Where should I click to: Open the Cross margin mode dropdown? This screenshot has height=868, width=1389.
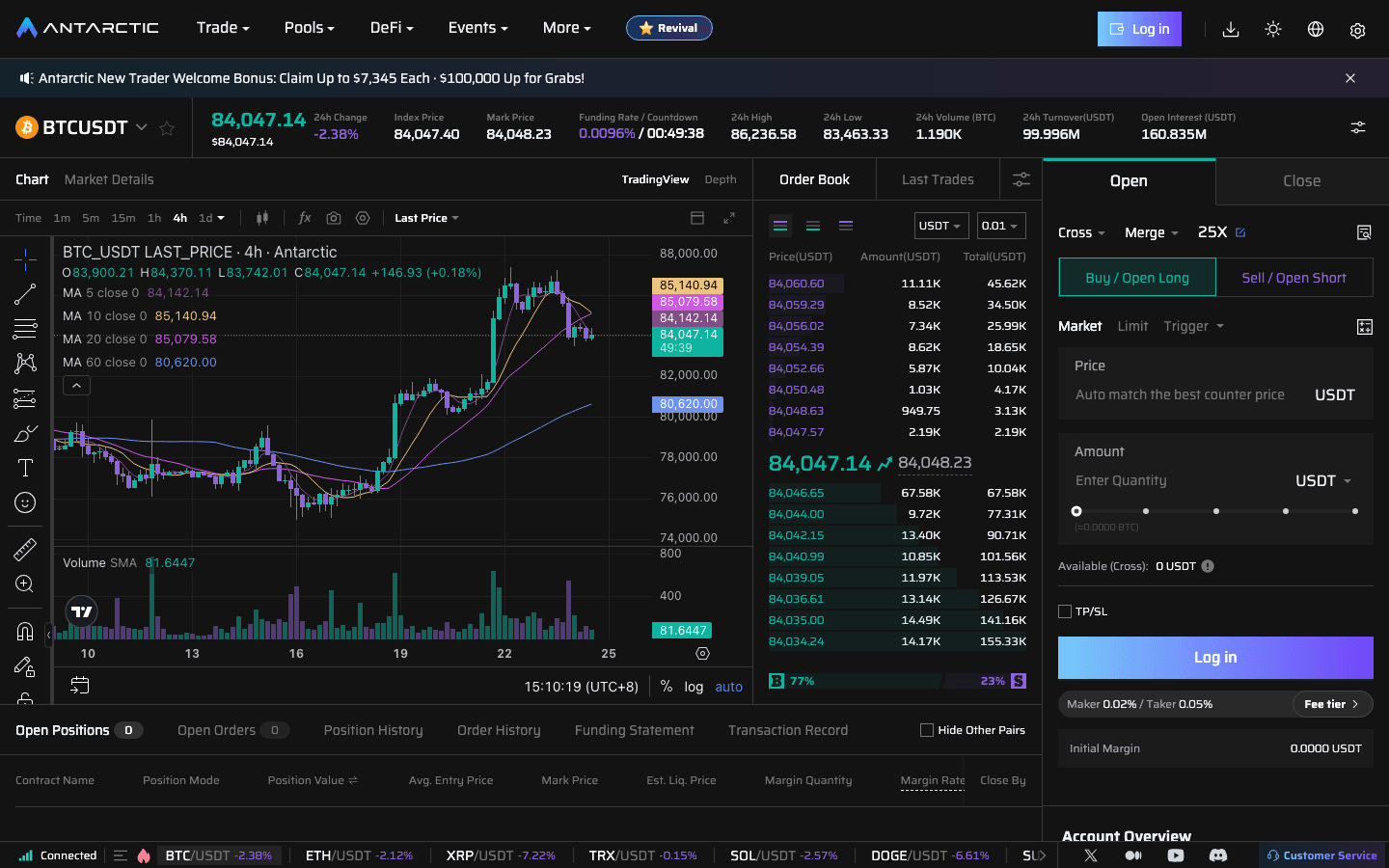pos(1081,232)
